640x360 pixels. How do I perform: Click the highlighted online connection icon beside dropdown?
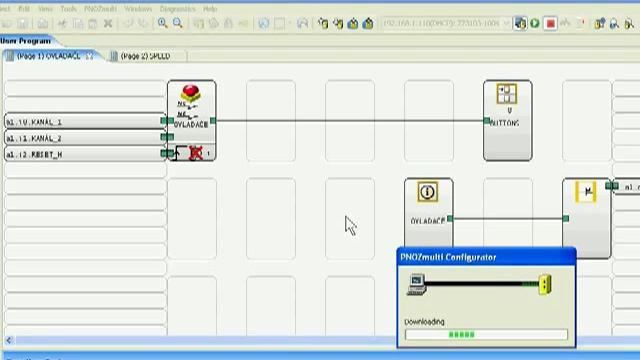[520, 23]
